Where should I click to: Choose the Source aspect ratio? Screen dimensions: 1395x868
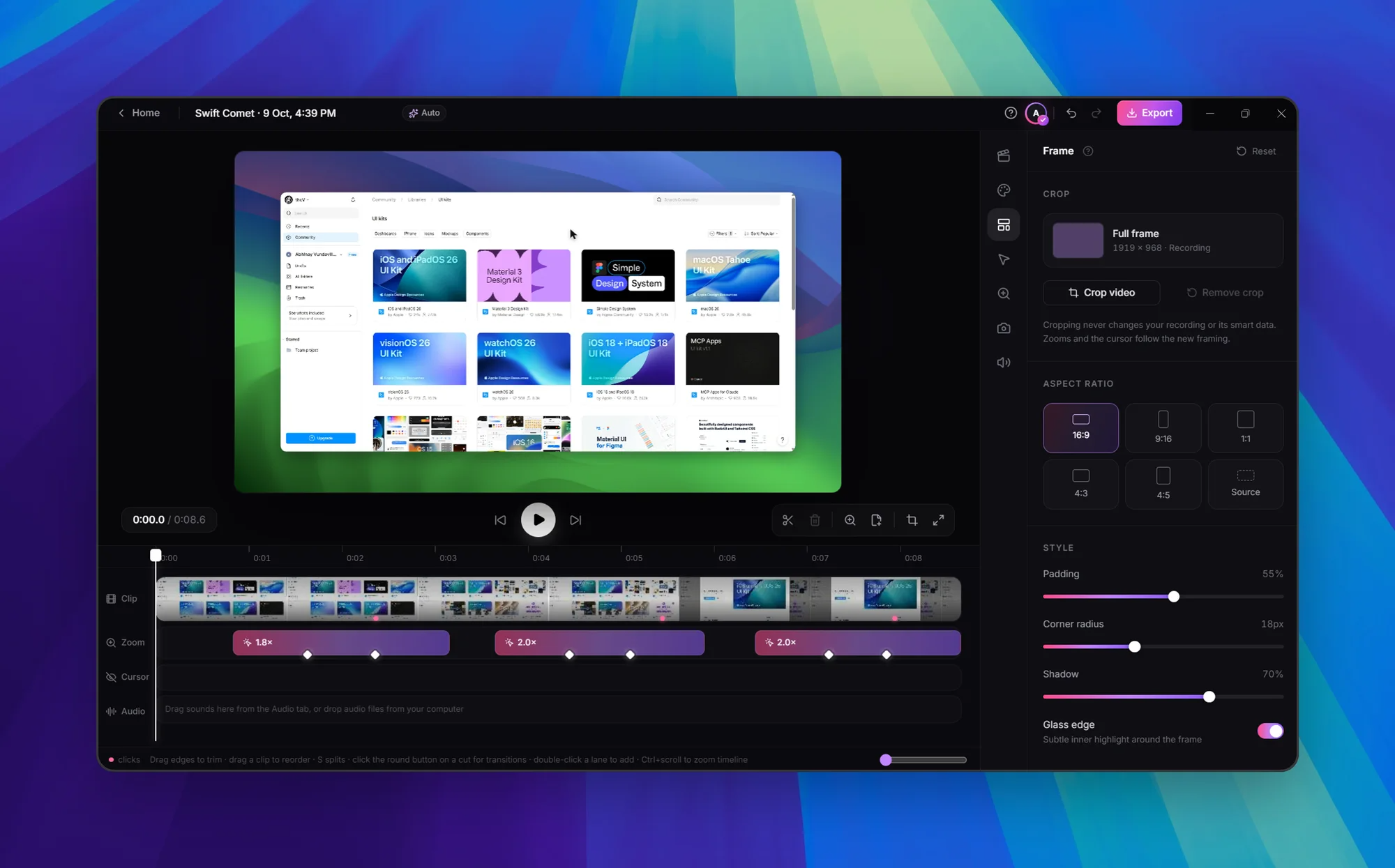click(x=1245, y=484)
